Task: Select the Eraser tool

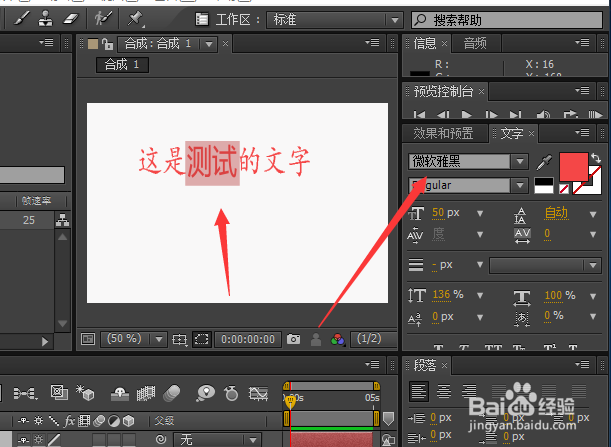Action: 70,19
